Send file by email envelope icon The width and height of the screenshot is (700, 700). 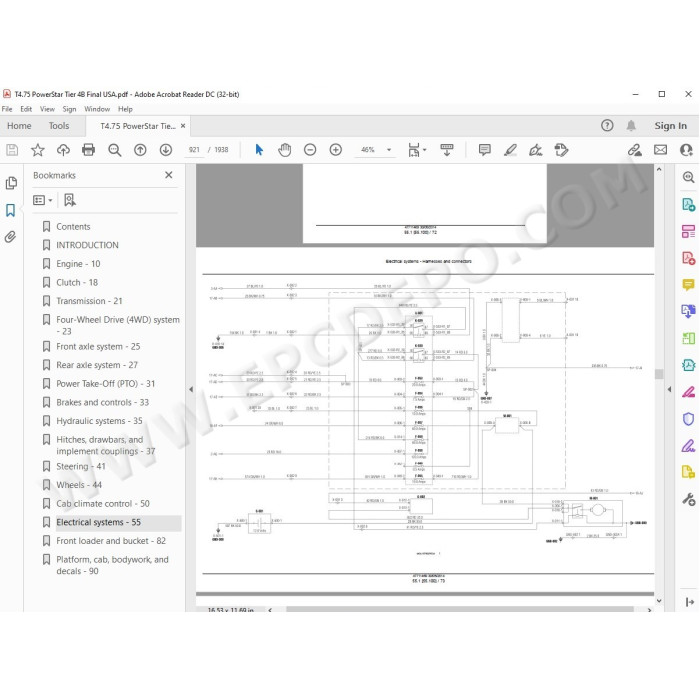[x=660, y=150]
